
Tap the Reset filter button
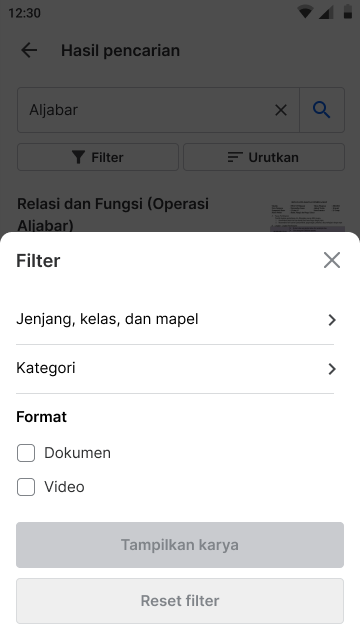(180, 601)
